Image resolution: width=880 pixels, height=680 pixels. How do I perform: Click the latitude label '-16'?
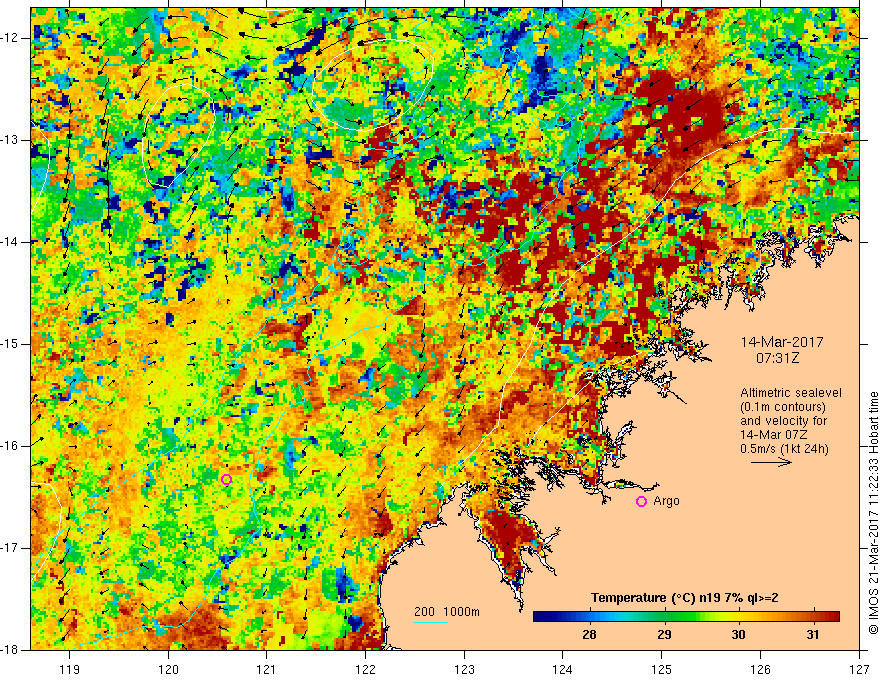coord(10,446)
